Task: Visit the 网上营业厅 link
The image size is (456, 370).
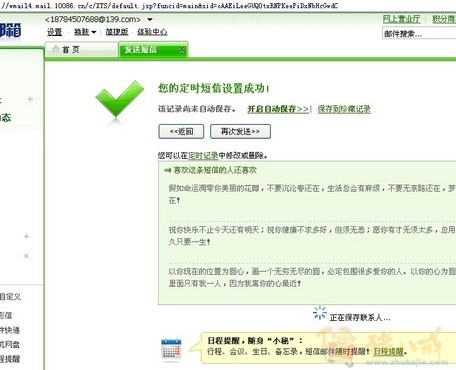Action: pos(401,19)
